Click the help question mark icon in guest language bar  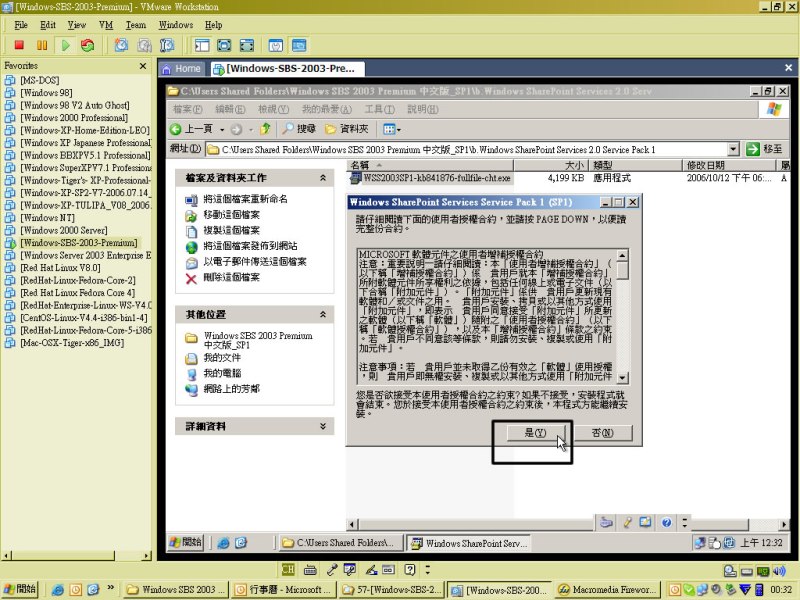666,522
